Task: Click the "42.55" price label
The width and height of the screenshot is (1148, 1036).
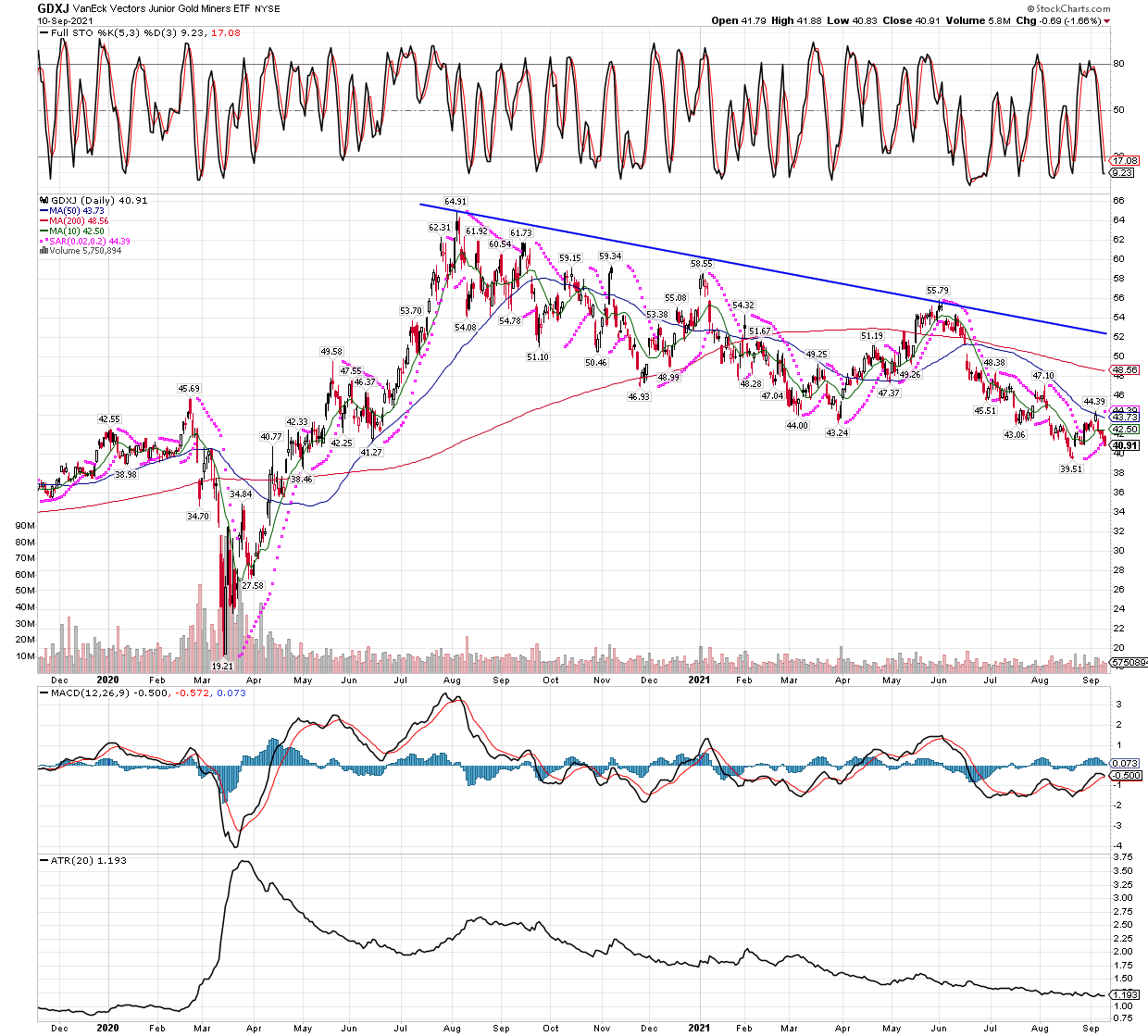Action: (x=109, y=419)
